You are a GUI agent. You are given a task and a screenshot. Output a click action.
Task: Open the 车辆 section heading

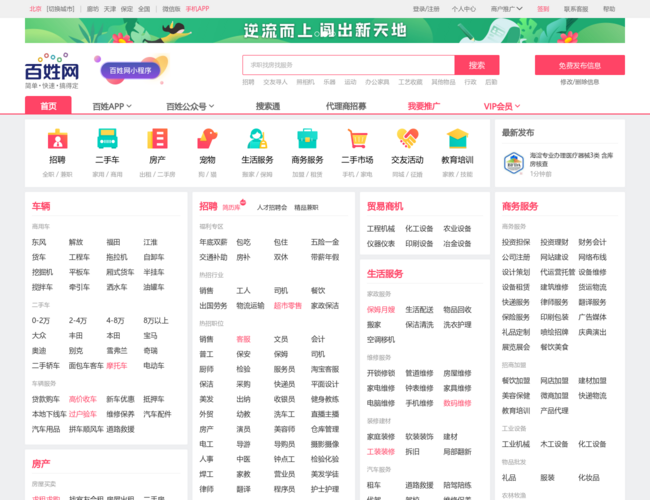pos(41,206)
